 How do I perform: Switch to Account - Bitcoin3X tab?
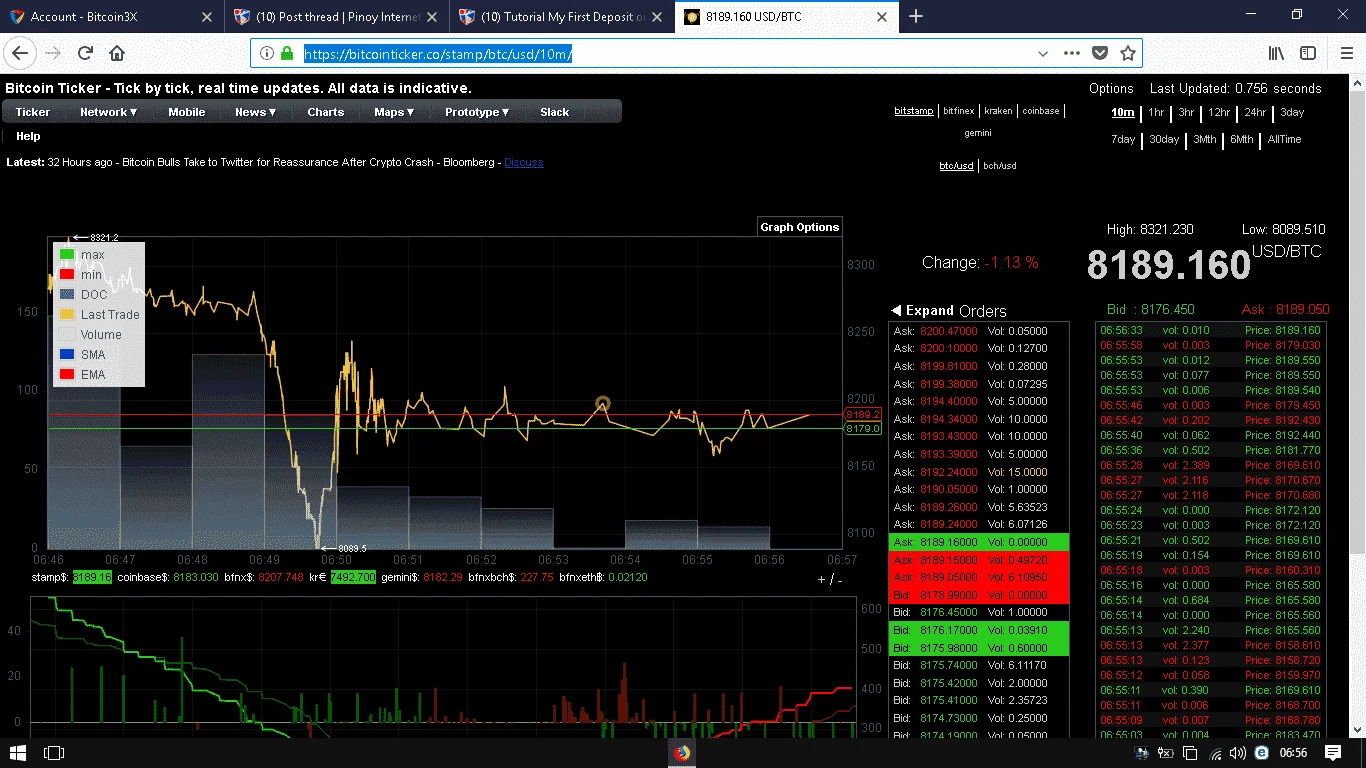111,16
